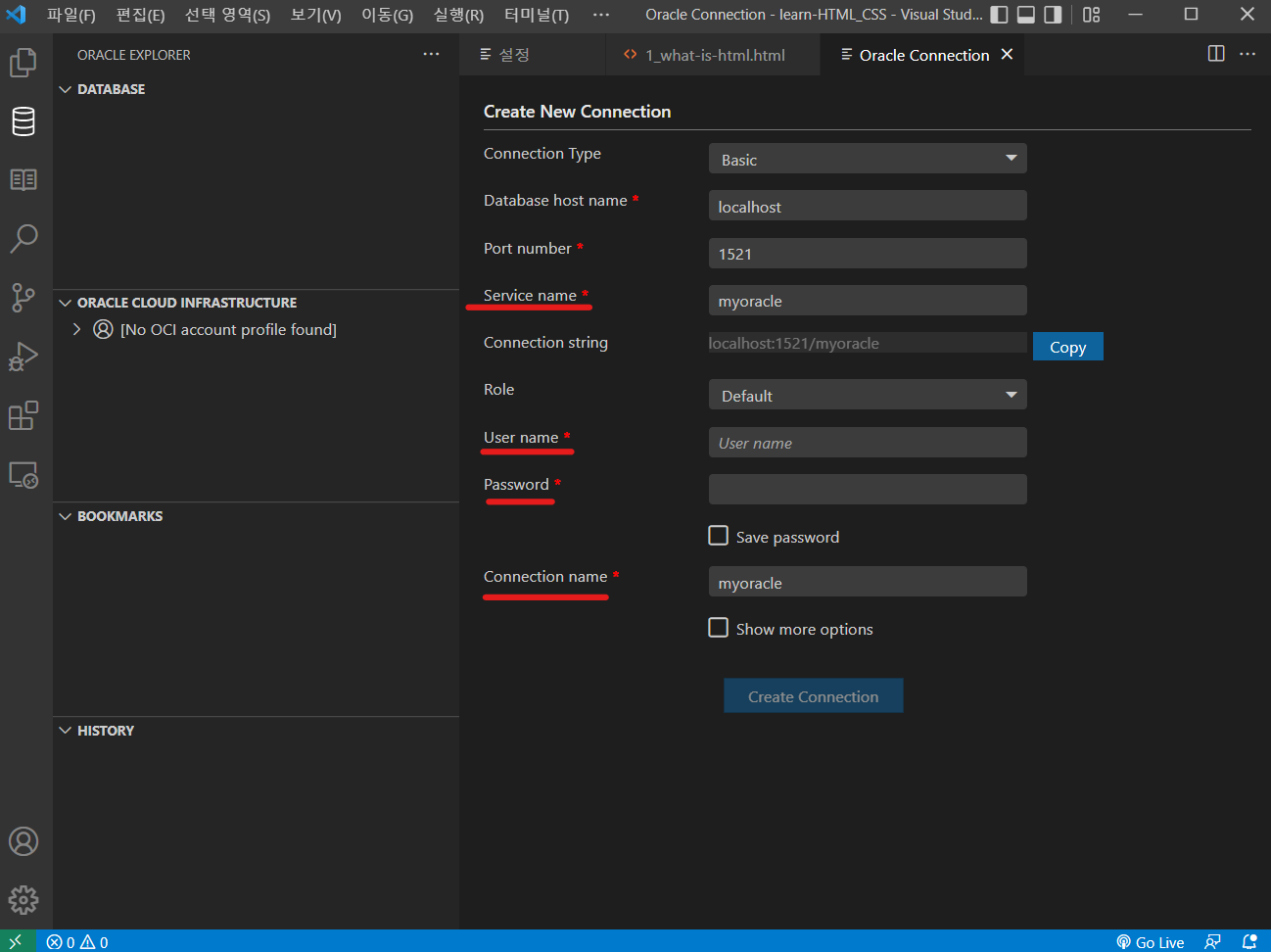Screen dimensions: 1271x952
Task: Open Oracle Explorer more actions ellipsis
Action: (x=431, y=54)
